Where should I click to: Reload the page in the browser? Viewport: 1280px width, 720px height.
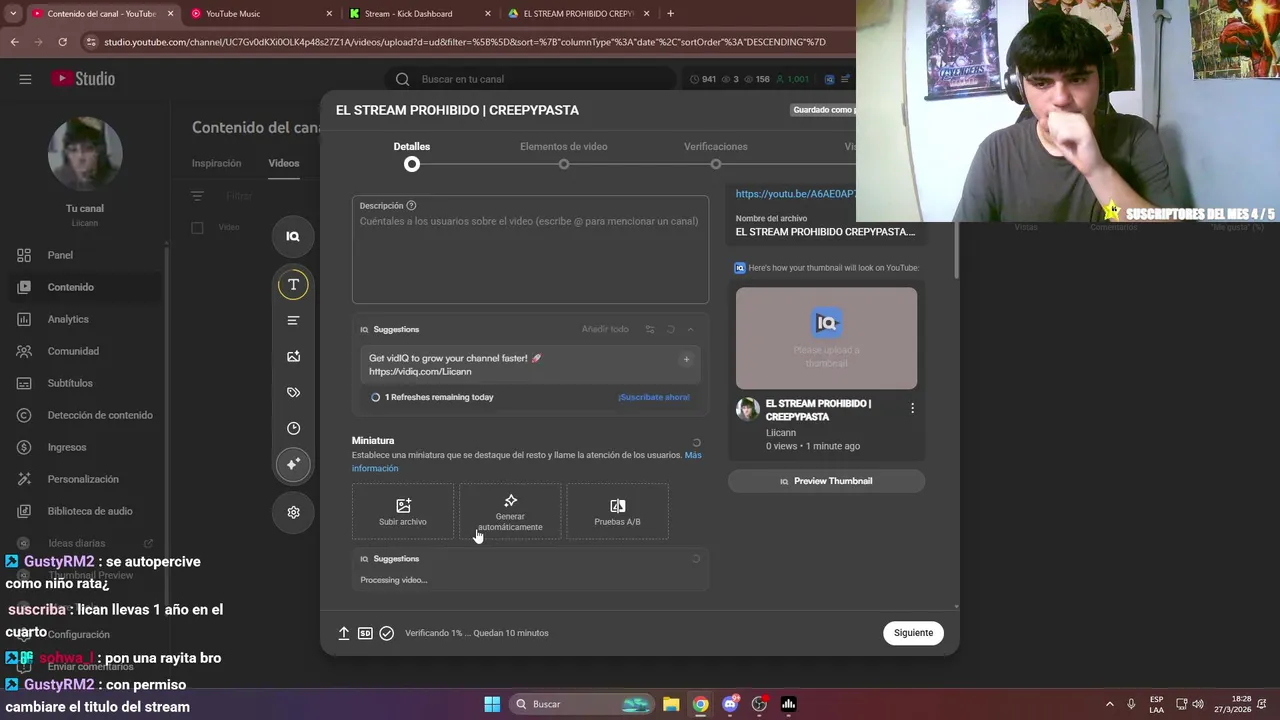coord(62,42)
